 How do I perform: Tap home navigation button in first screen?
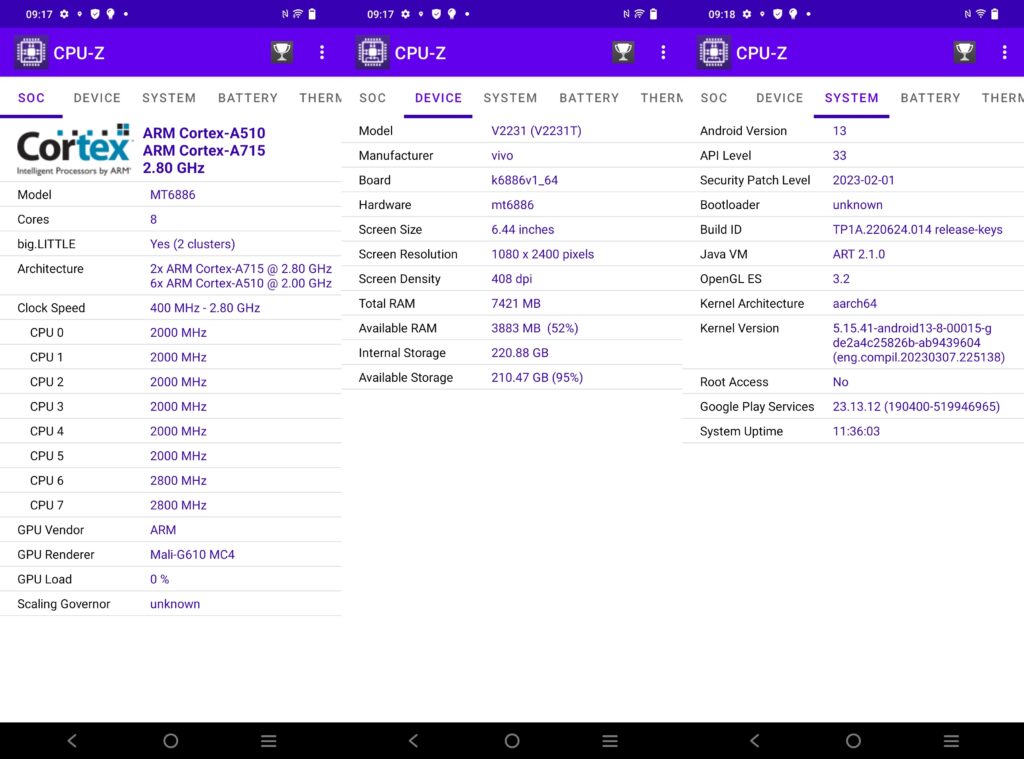(x=170, y=741)
